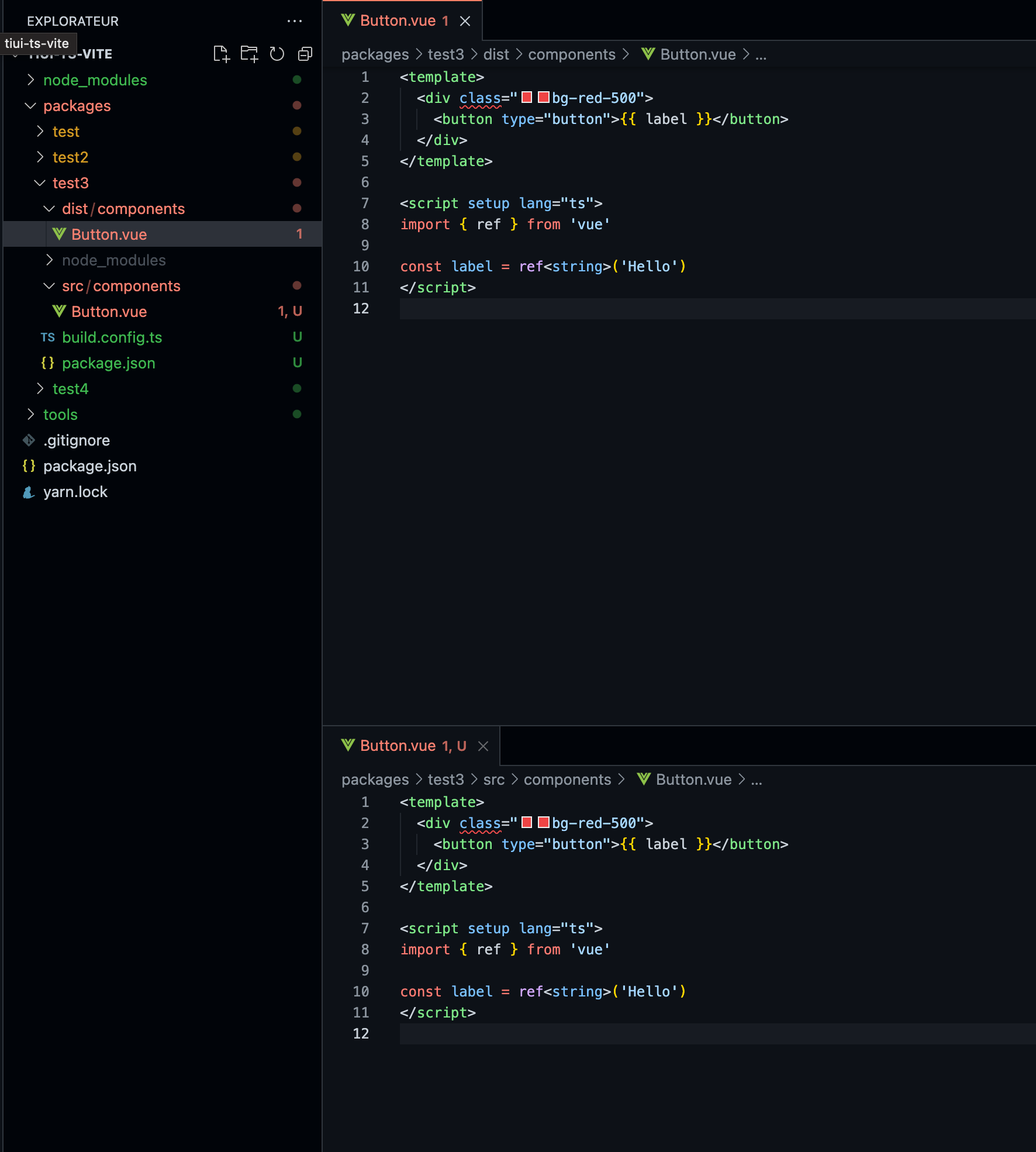Collapse the test3 folder
This screenshot has height=1152, width=1036.
point(163,183)
